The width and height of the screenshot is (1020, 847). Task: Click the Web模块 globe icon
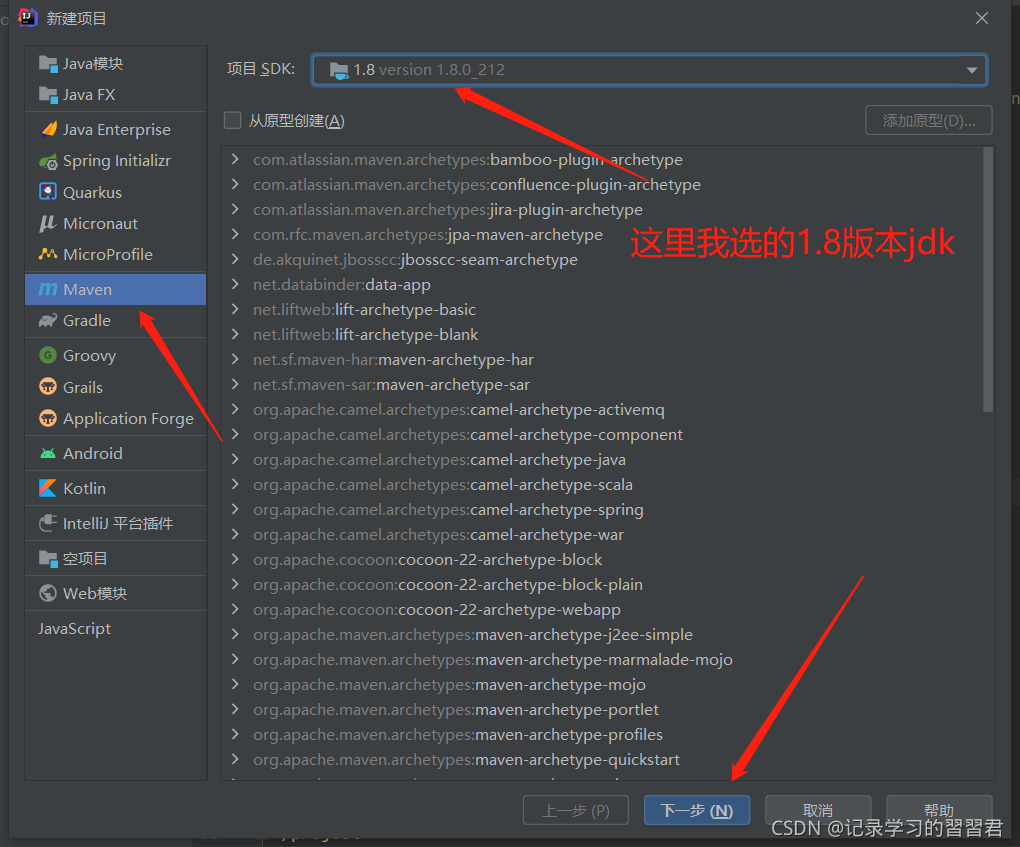point(48,593)
